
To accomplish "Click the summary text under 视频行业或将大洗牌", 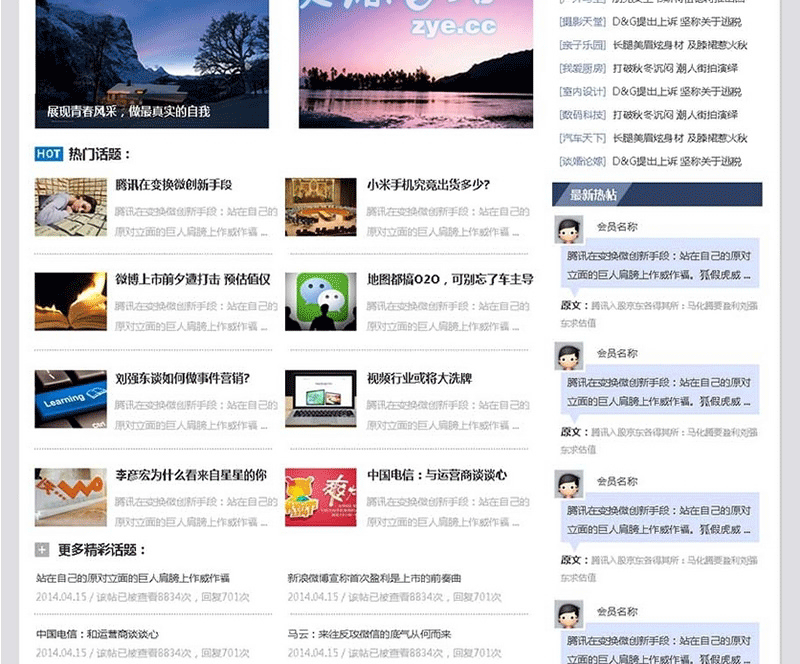I will click(x=447, y=415).
